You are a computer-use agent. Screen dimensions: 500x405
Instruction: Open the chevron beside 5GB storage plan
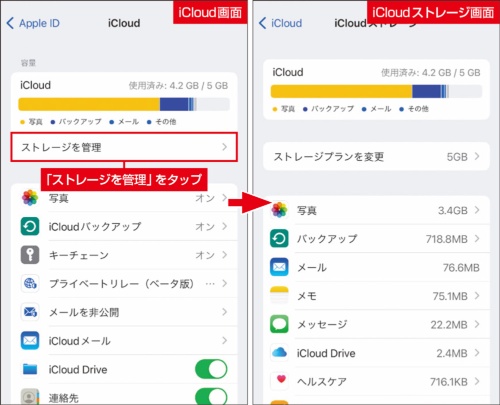click(477, 156)
